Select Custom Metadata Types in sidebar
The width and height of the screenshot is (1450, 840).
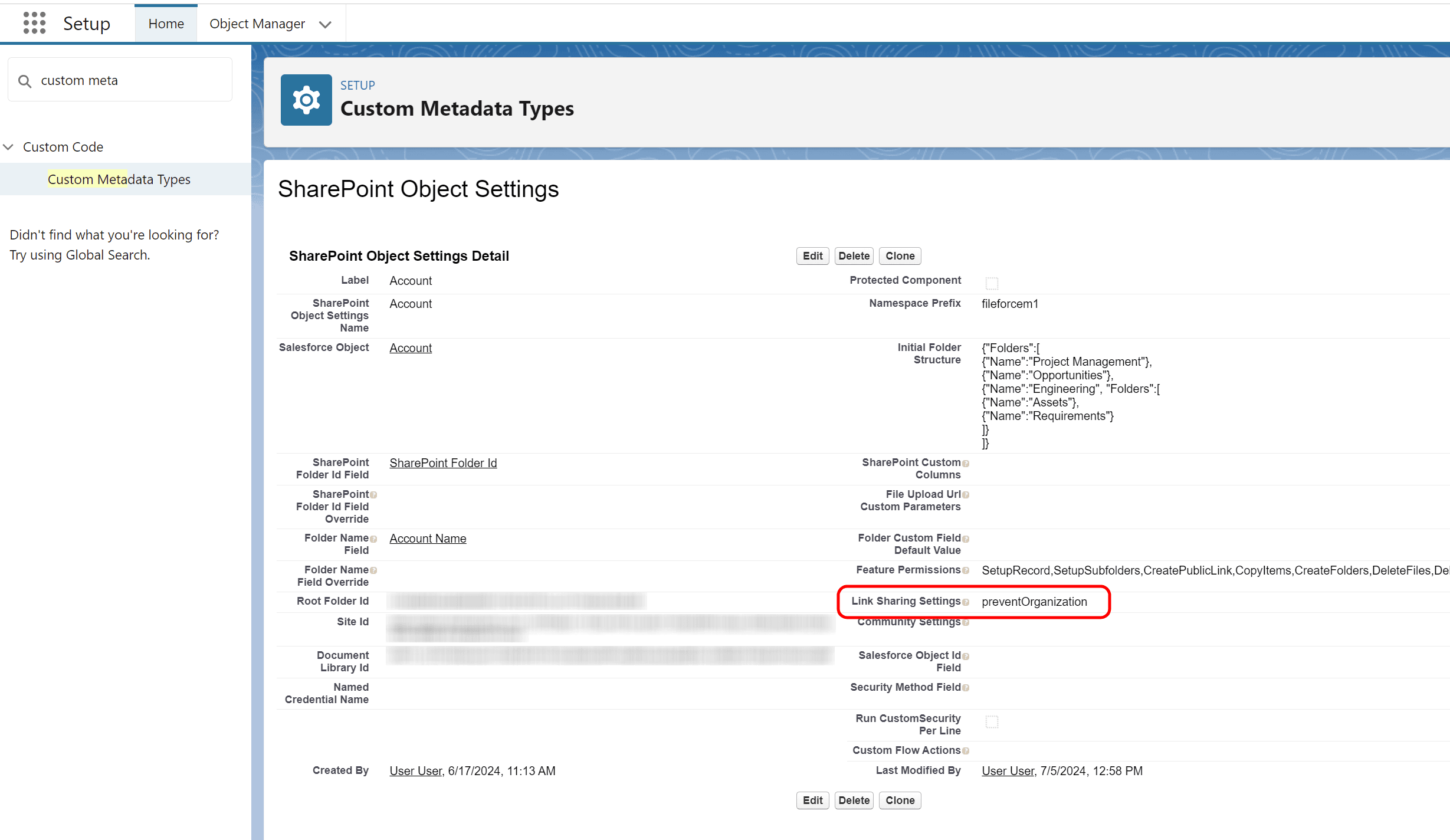(x=119, y=179)
